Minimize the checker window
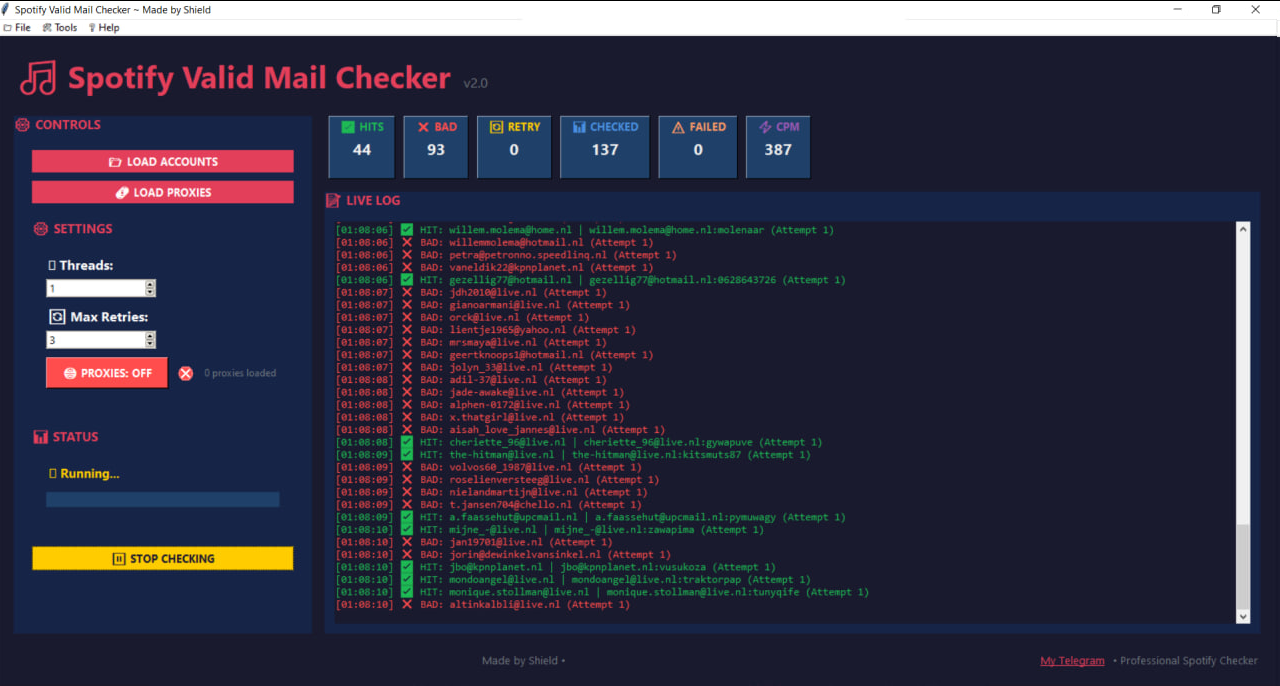The image size is (1280, 686). (1178, 9)
